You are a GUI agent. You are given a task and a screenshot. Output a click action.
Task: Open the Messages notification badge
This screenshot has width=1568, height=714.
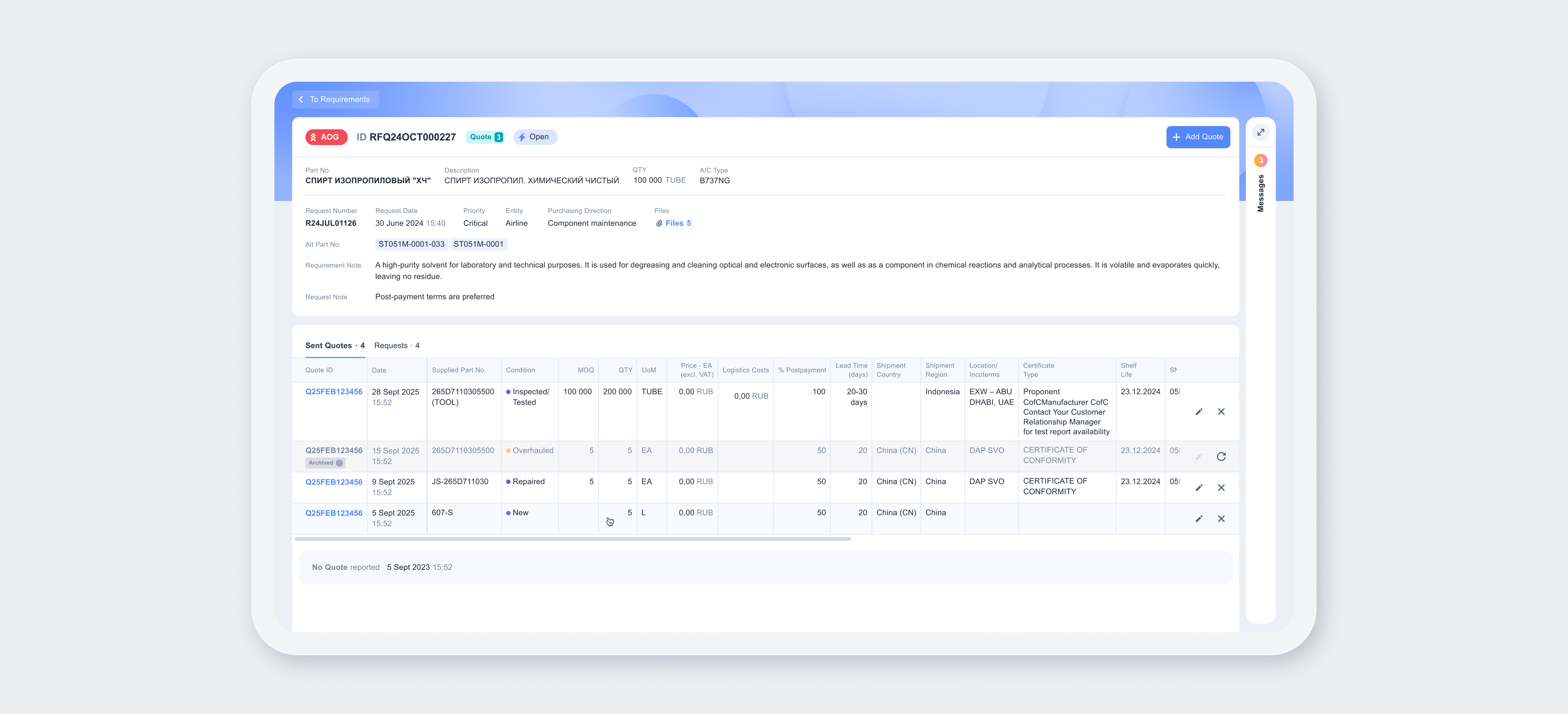click(1261, 161)
